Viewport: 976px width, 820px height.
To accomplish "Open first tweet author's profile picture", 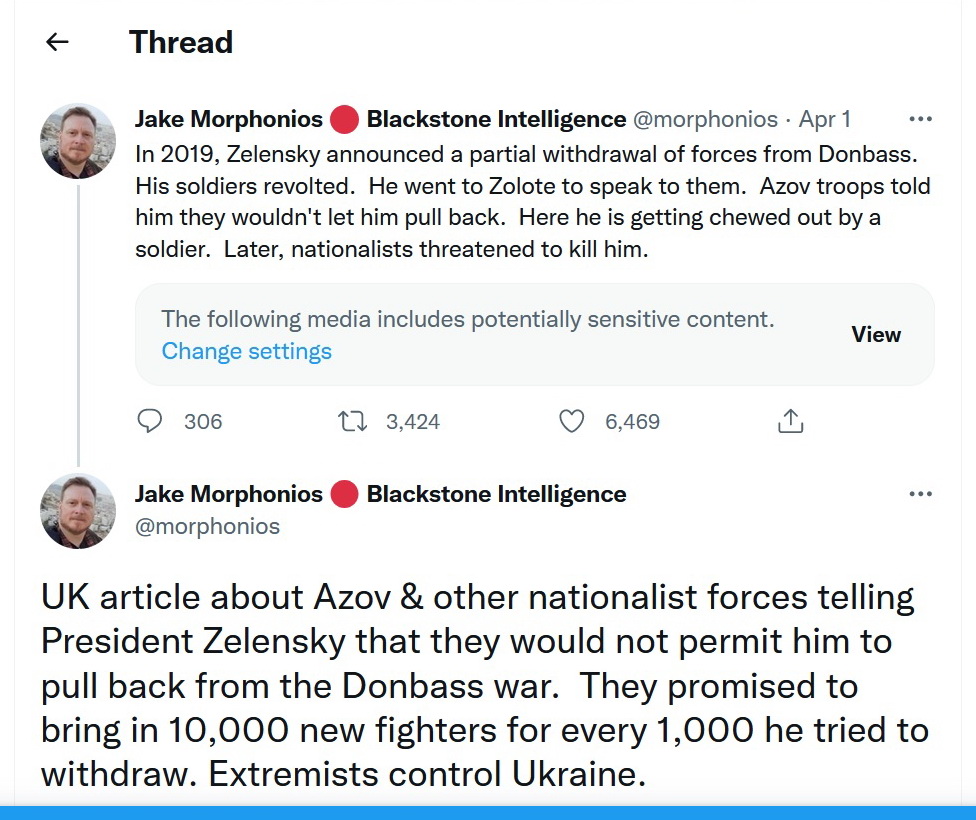I will (78, 141).
